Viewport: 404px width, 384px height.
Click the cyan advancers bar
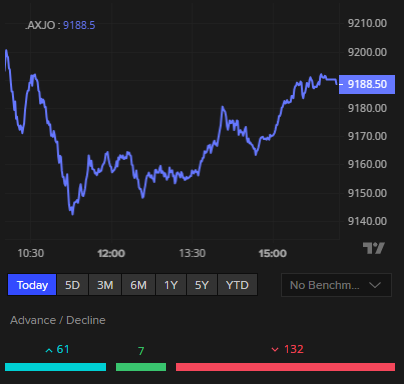[x=56, y=367]
